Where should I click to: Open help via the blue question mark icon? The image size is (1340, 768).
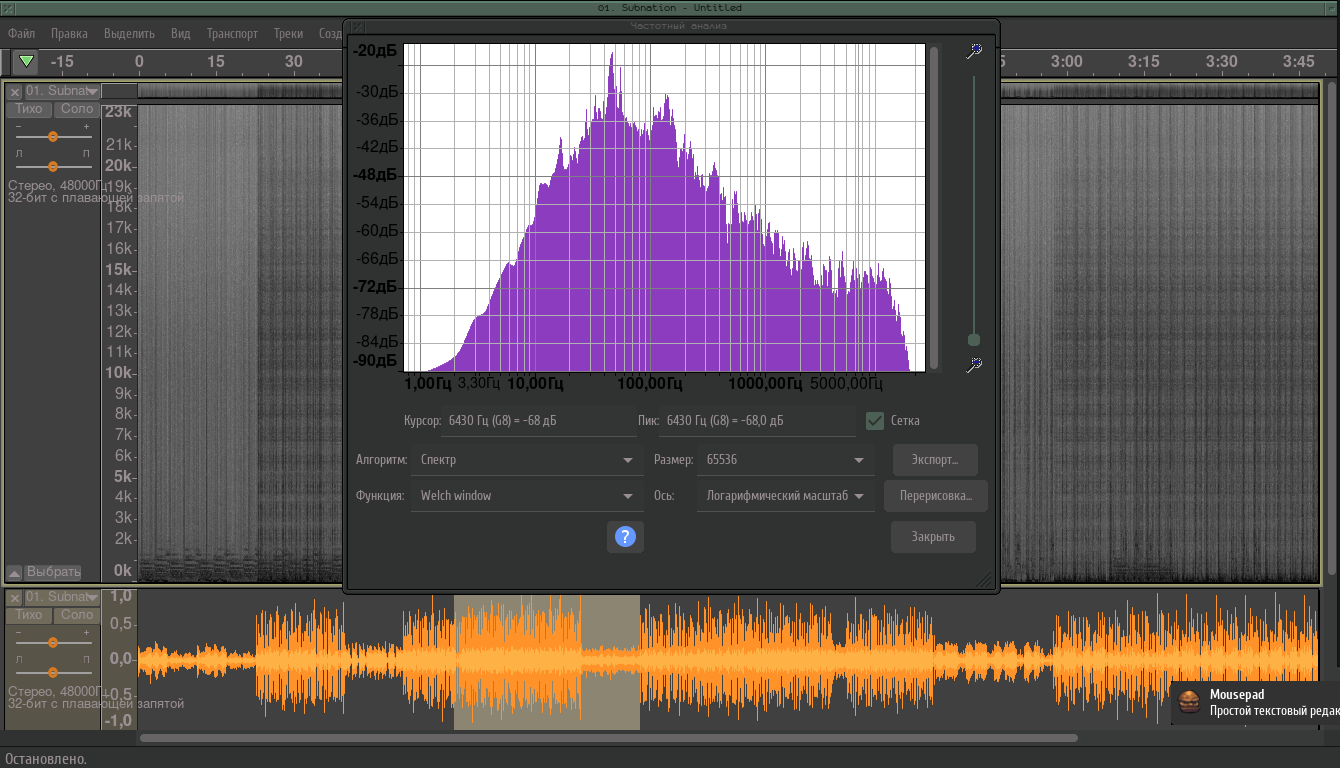(625, 537)
